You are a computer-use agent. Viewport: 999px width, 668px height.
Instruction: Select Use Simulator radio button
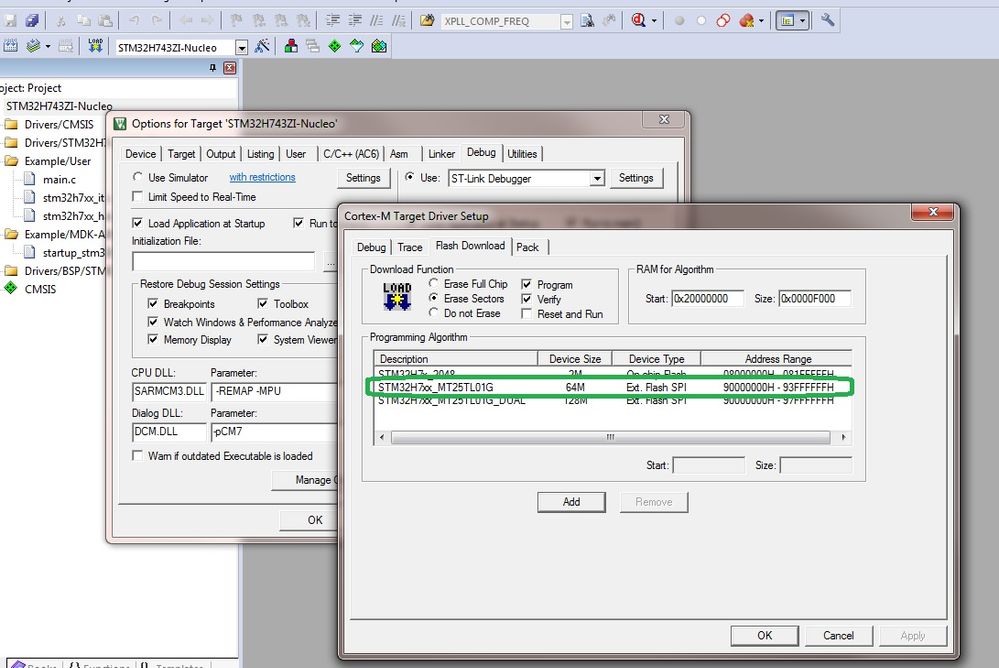pyautogui.click(x=138, y=177)
